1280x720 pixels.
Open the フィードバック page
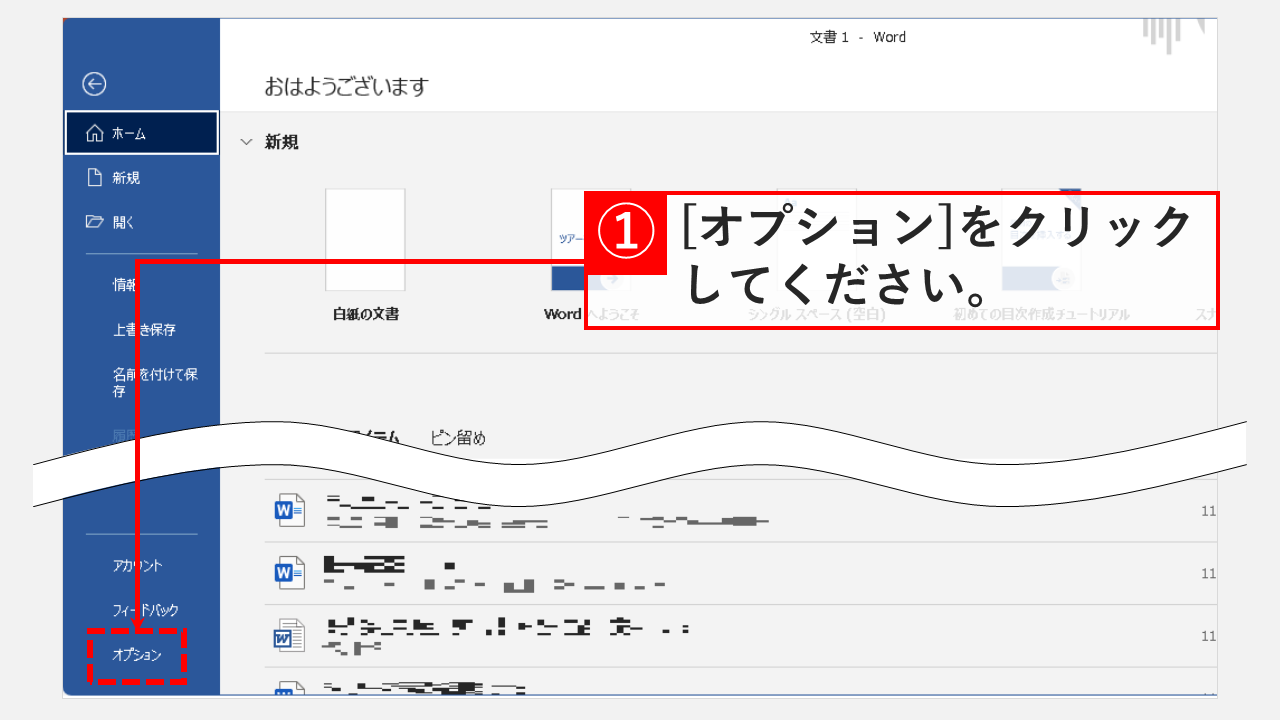145,610
